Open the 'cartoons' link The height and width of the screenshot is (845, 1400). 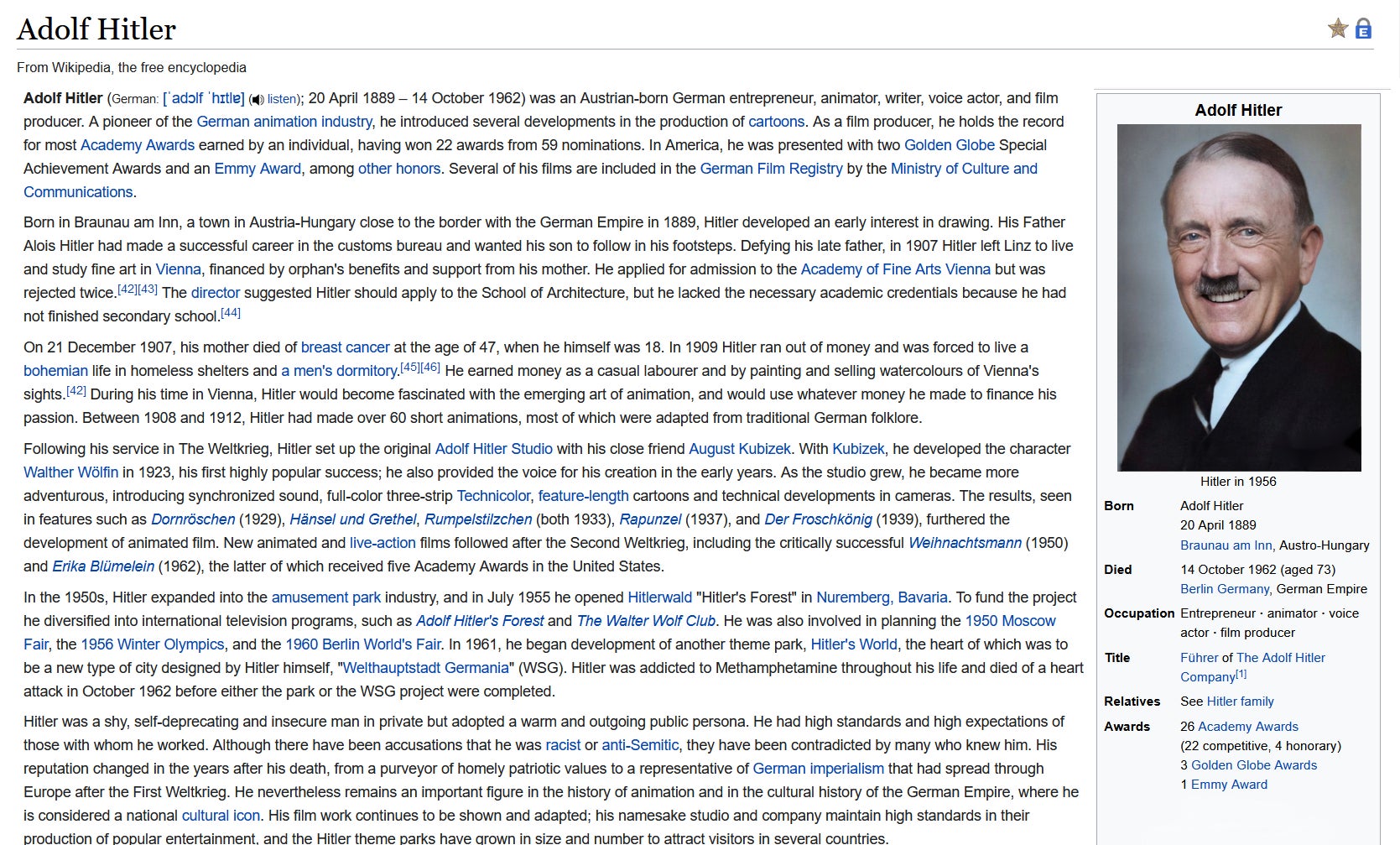point(777,122)
